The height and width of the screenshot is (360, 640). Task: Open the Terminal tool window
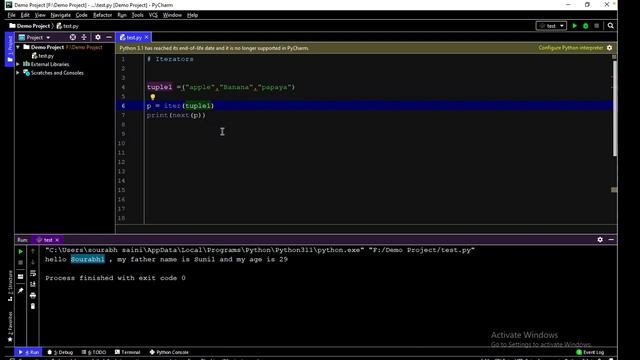[127, 352]
